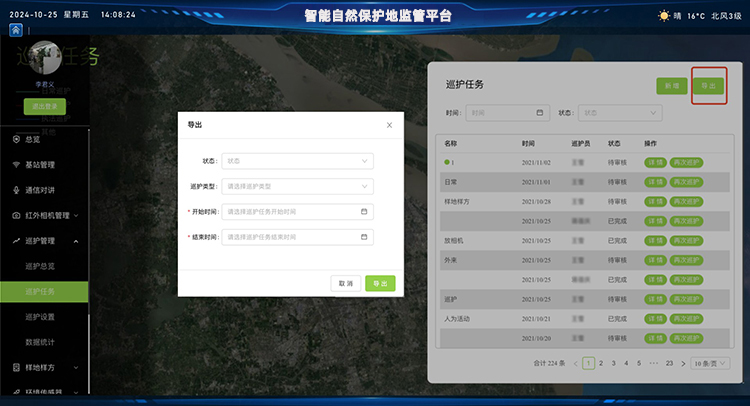The width and height of the screenshot is (750, 406).
Task: Click 详情 for the 巡护 row
Action: click(655, 299)
